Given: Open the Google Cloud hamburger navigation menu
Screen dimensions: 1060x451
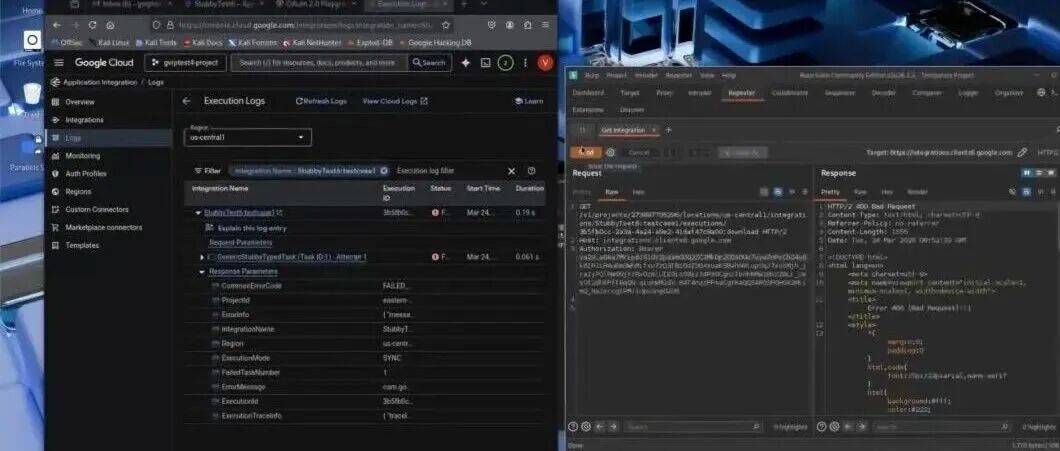Looking at the screenshot, I should pyautogui.click(x=59, y=62).
